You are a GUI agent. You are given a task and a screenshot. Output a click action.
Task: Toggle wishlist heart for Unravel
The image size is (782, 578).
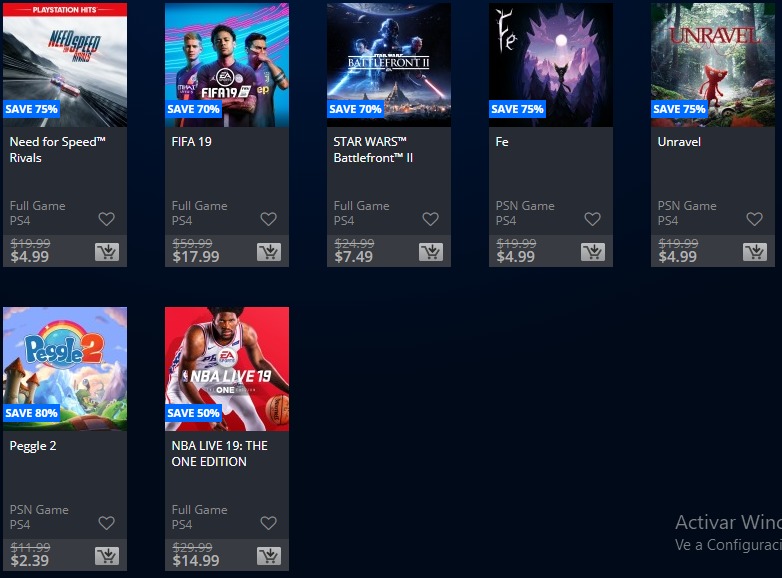click(x=755, y=219)
